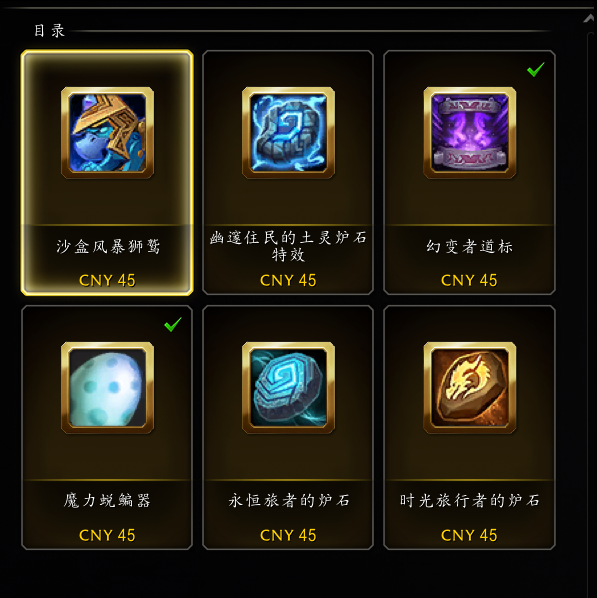Select the 永恒旅者的炉石 blue stone icon
This screenshot has height=598, width=597.
click(288, 387)
